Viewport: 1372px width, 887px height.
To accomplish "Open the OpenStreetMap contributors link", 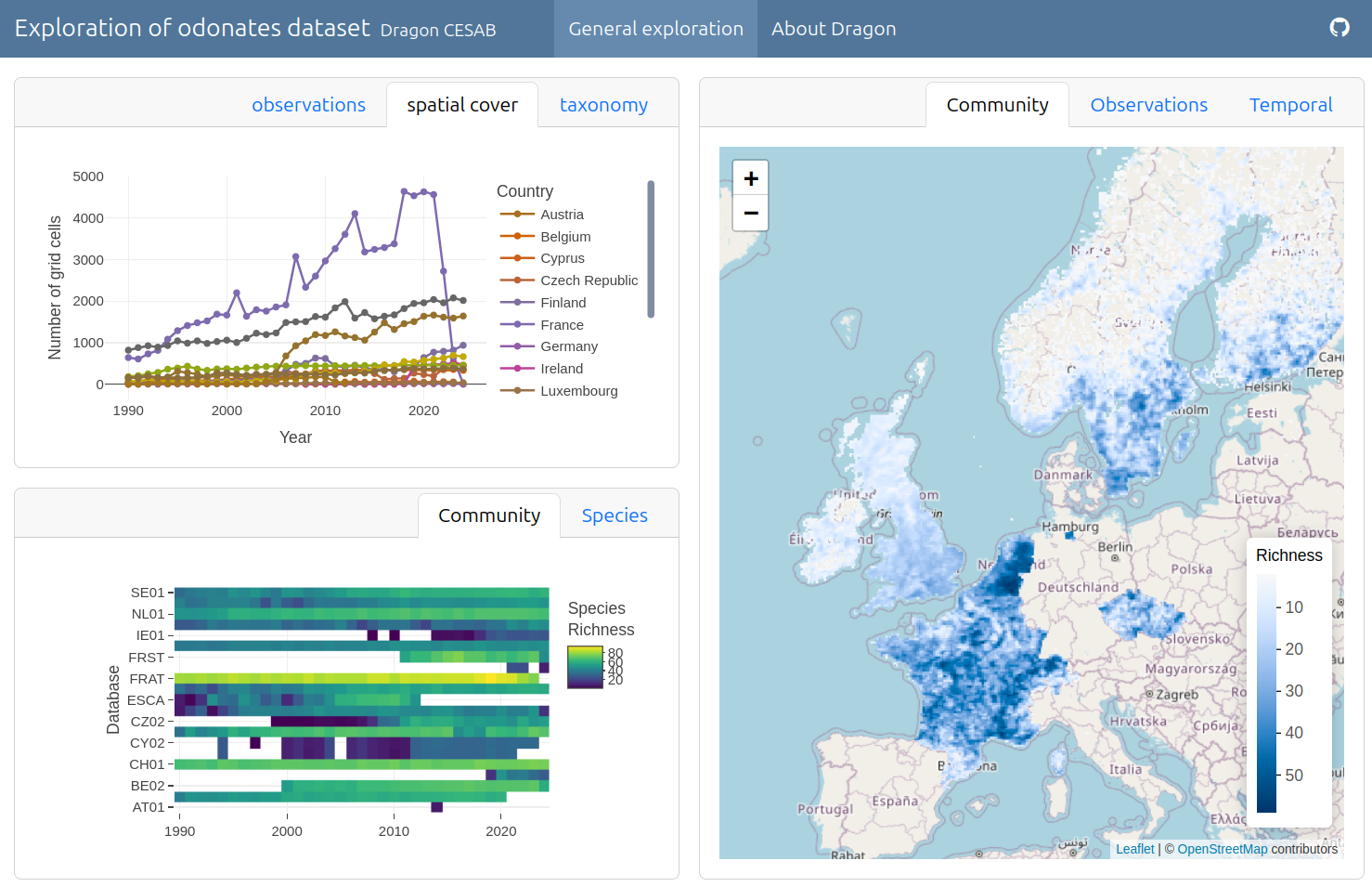I will click(x=1222, y=849).
